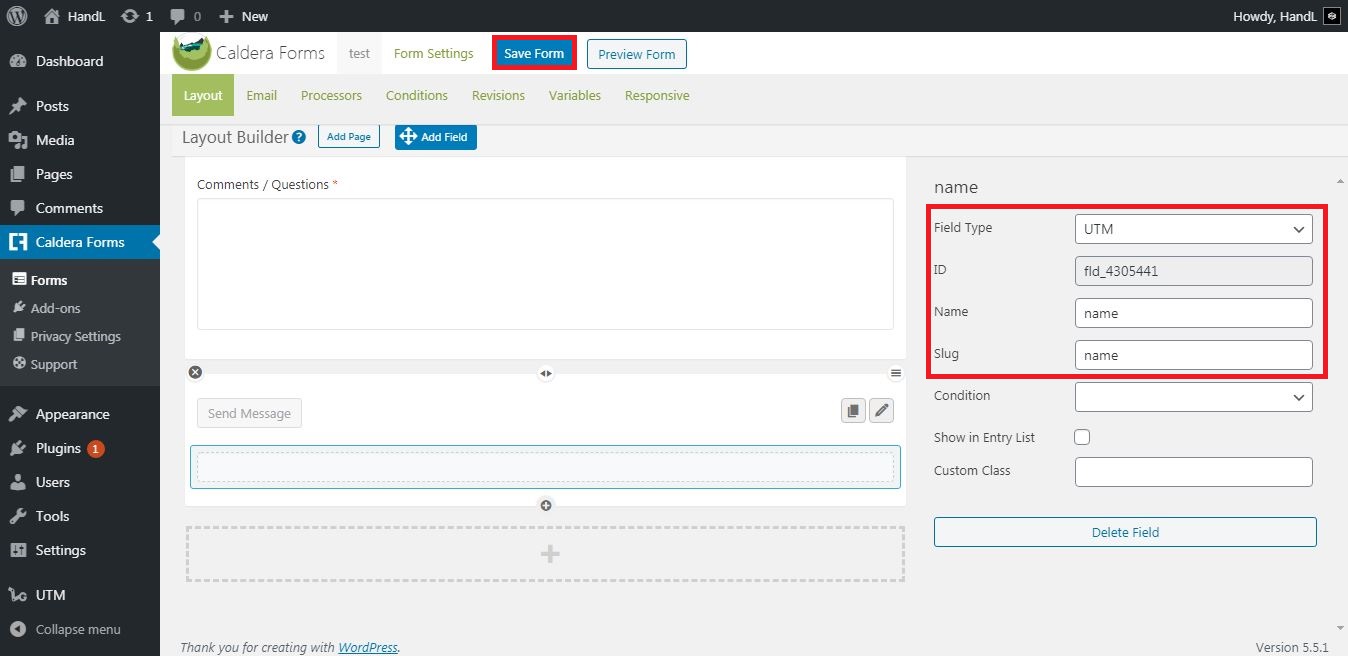Open the Plugins menu in sidebar
Screen dimensions: 1348x656
click(x=58, y=448)
